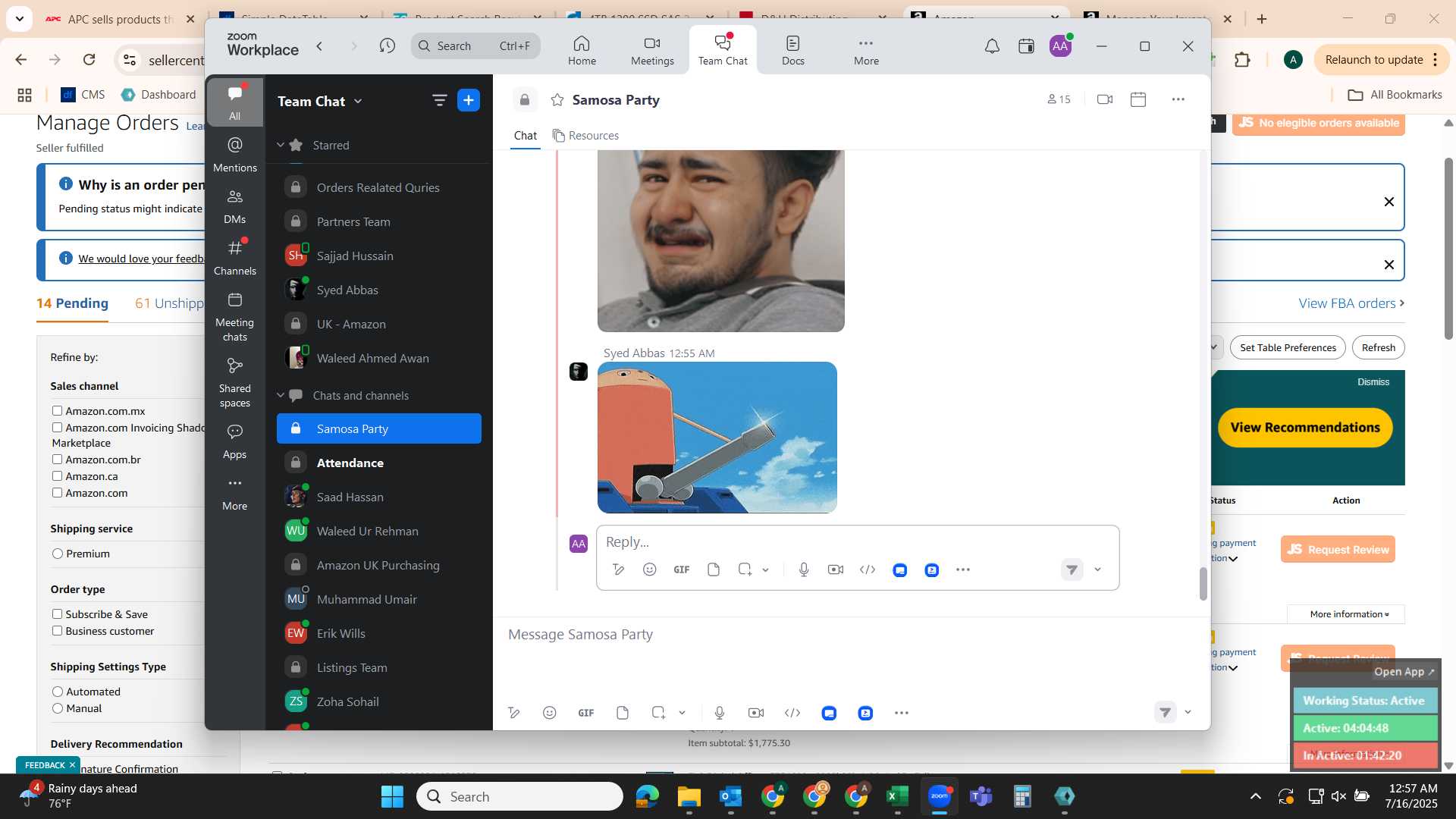Check the Amazon.com Invoicing Shadow Marketplace box
Viewport: 1456px width, 819px height.
(x=57, y=428)
